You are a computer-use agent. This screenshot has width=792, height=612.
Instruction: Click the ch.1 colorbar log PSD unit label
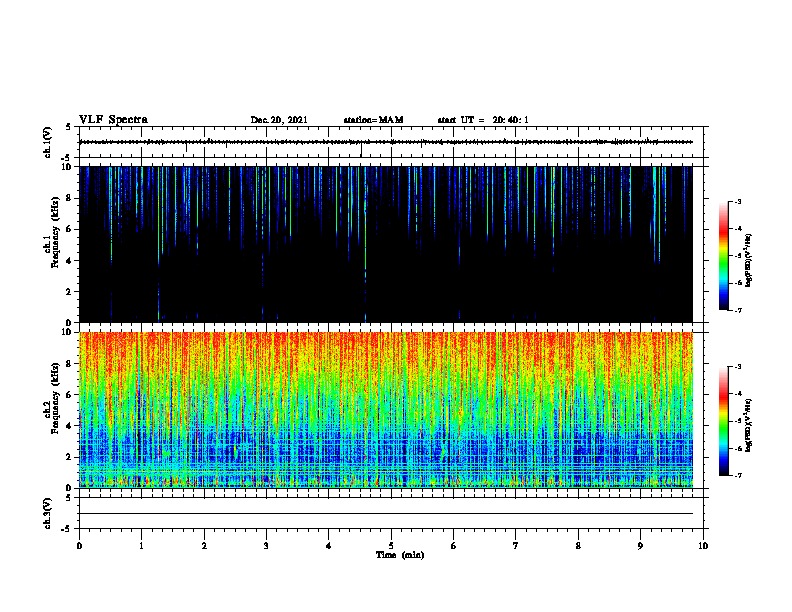[x=749, y=260]
